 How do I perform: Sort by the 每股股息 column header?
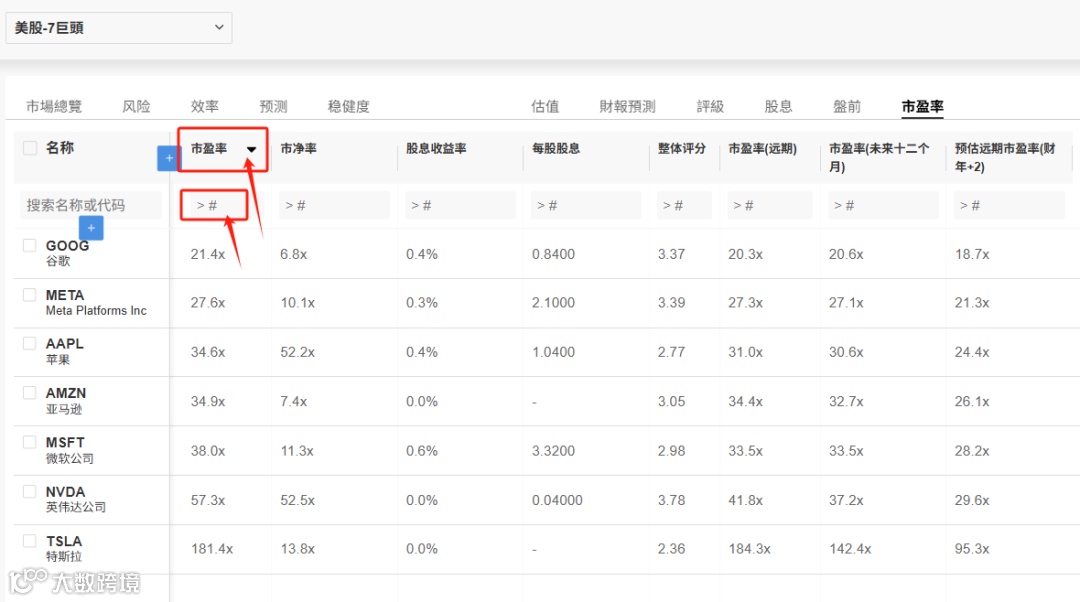click(556, 149)
